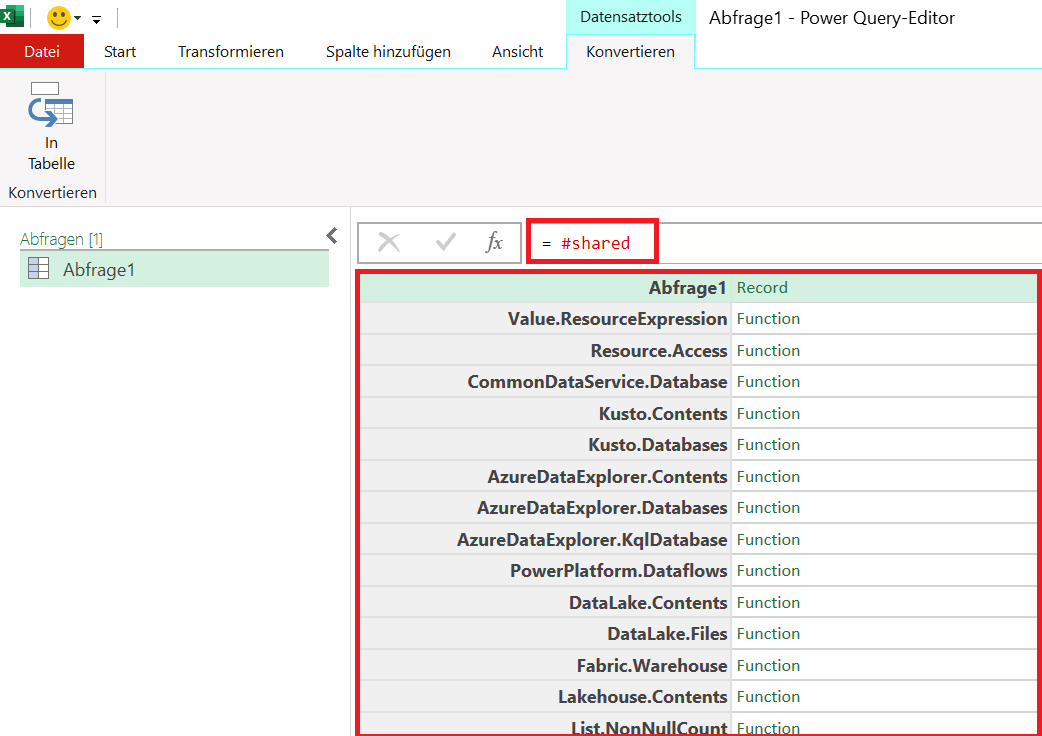Switch to the Start ribbon tab
1042x736 pixels.
[120, 51]
